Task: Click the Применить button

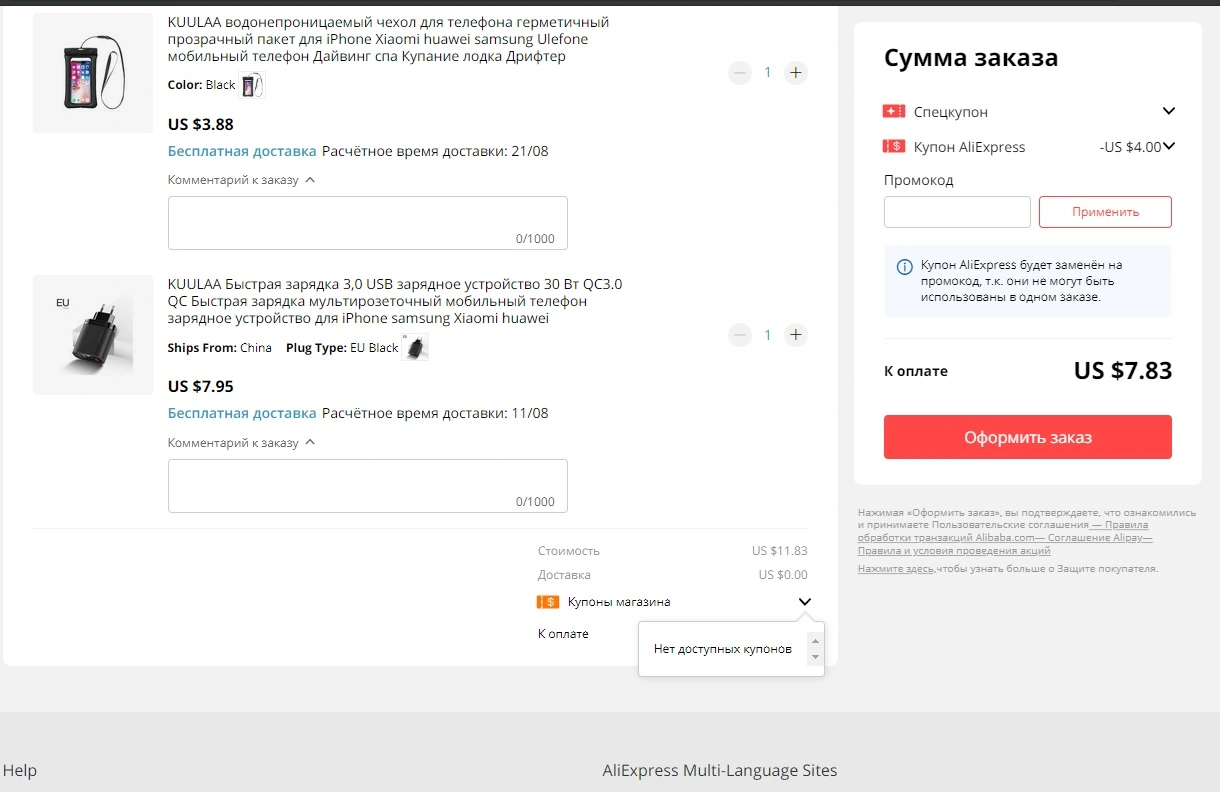Action: point(1105,212)
